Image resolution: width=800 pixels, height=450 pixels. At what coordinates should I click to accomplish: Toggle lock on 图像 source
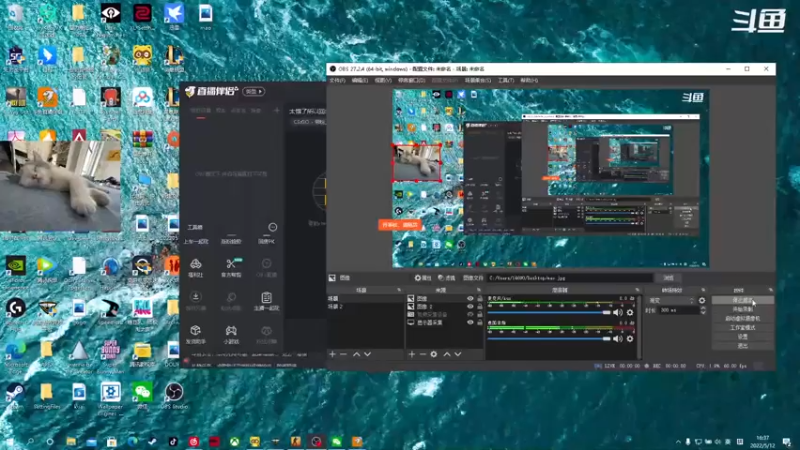[480, 298]
